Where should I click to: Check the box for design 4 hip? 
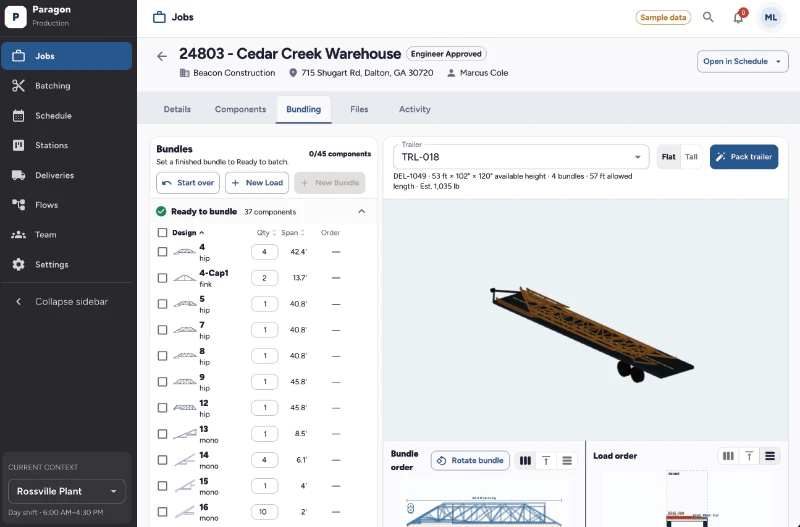coord(162,252)
